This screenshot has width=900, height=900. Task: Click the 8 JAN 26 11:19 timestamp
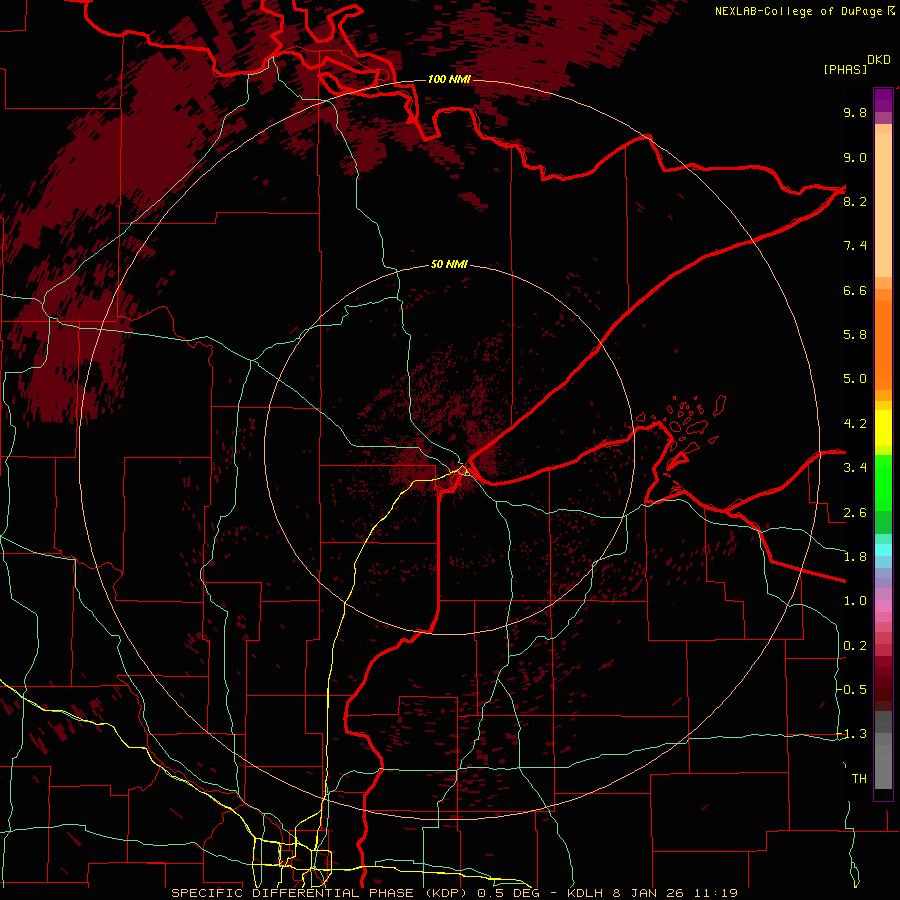click(674, 893)
